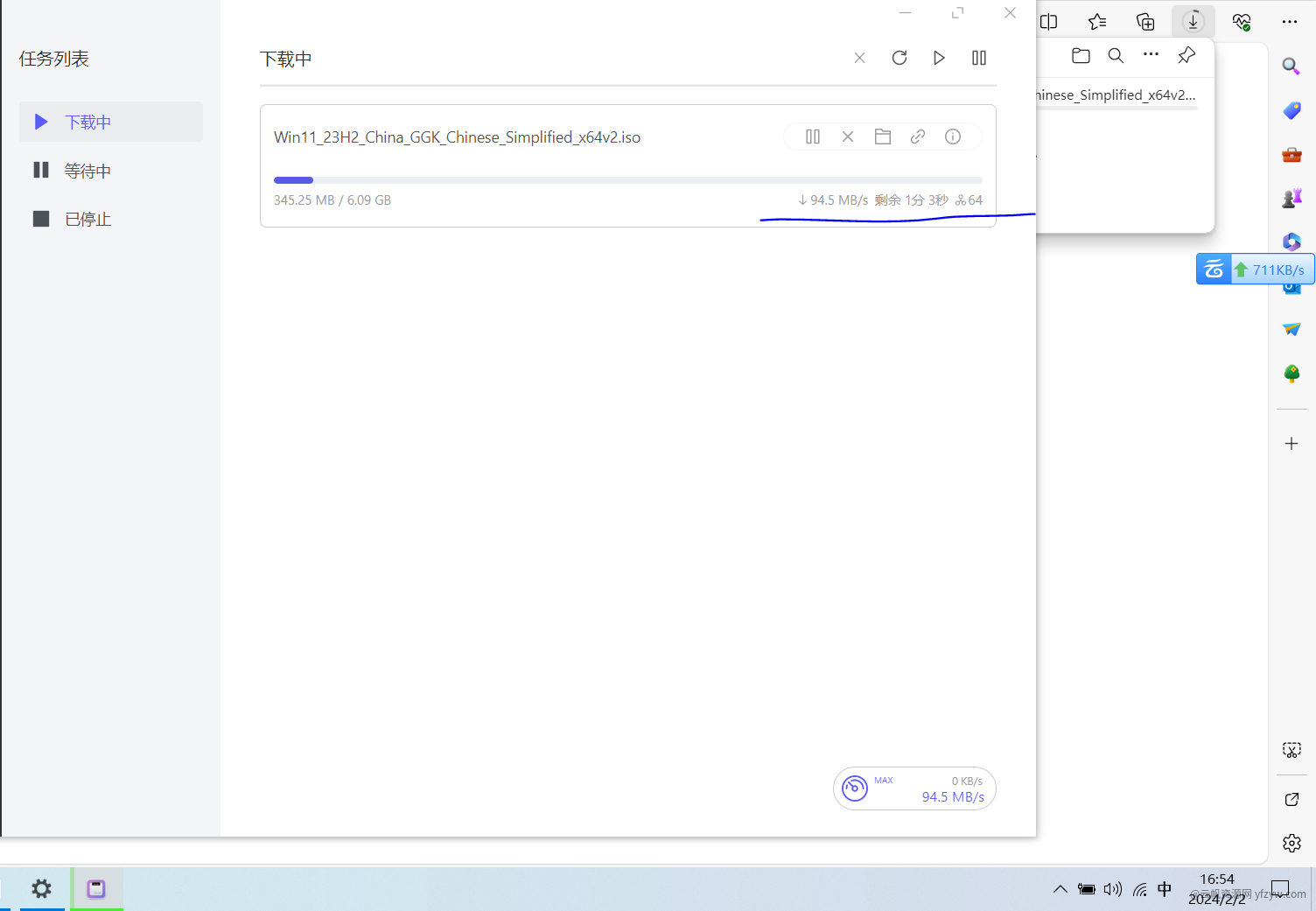Screen dimensions: 1316x911
Task: Open sidebar games chess icon
Action: pyautogui.click(x=1291, y=199)
